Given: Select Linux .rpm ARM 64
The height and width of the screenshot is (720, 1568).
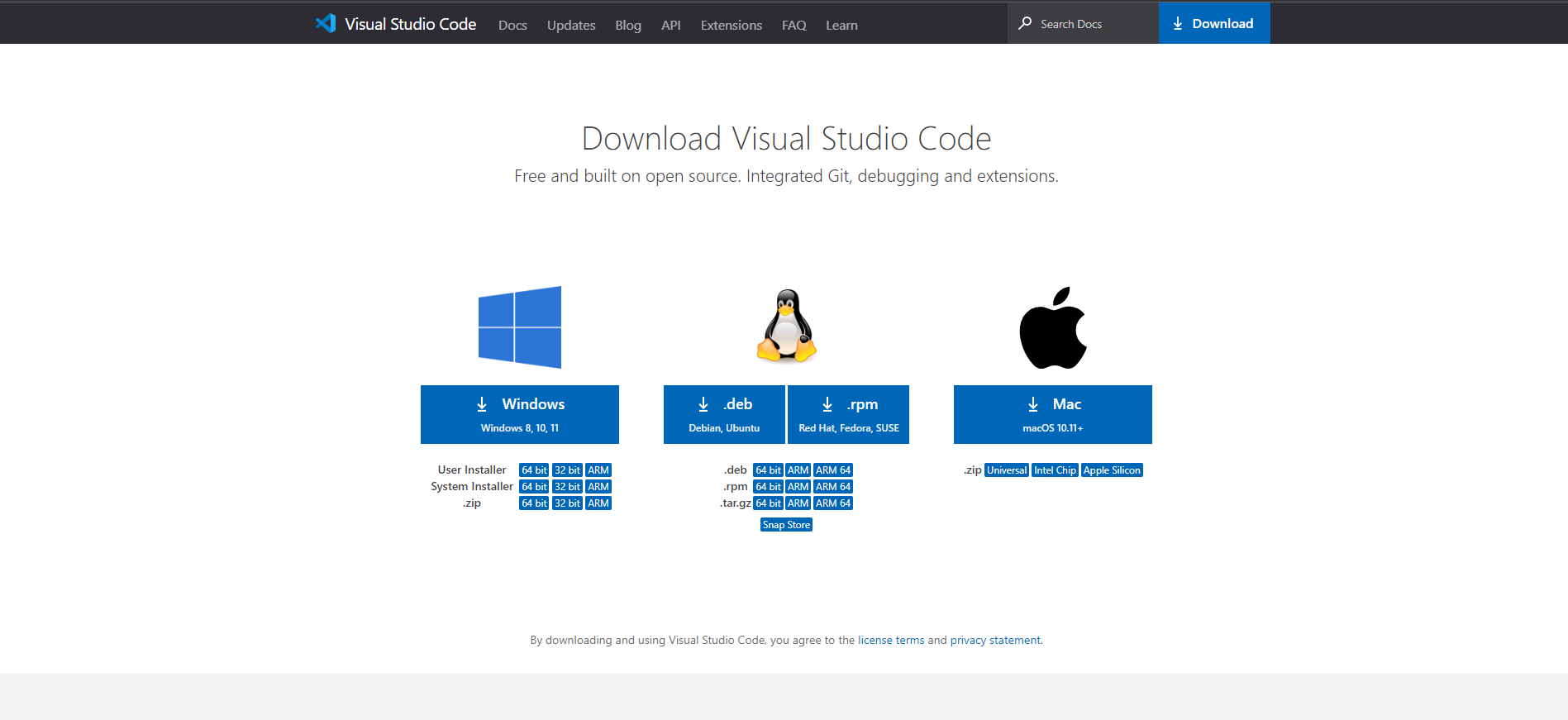Looking at the screenshot, I should (x=833, y=487).
